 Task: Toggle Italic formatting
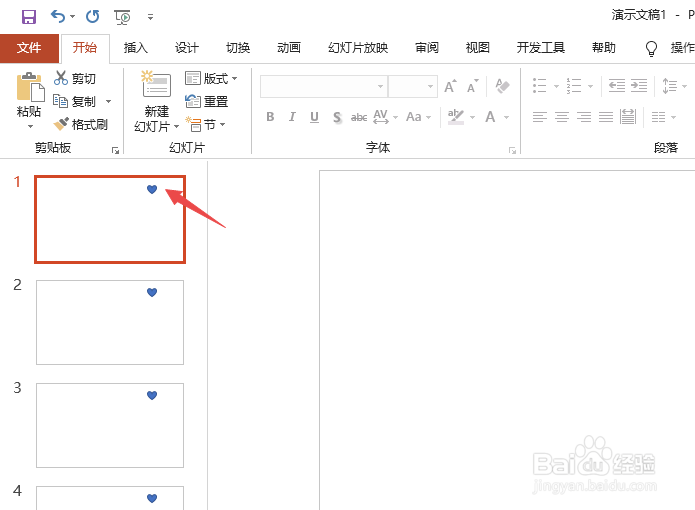point(292,117)
